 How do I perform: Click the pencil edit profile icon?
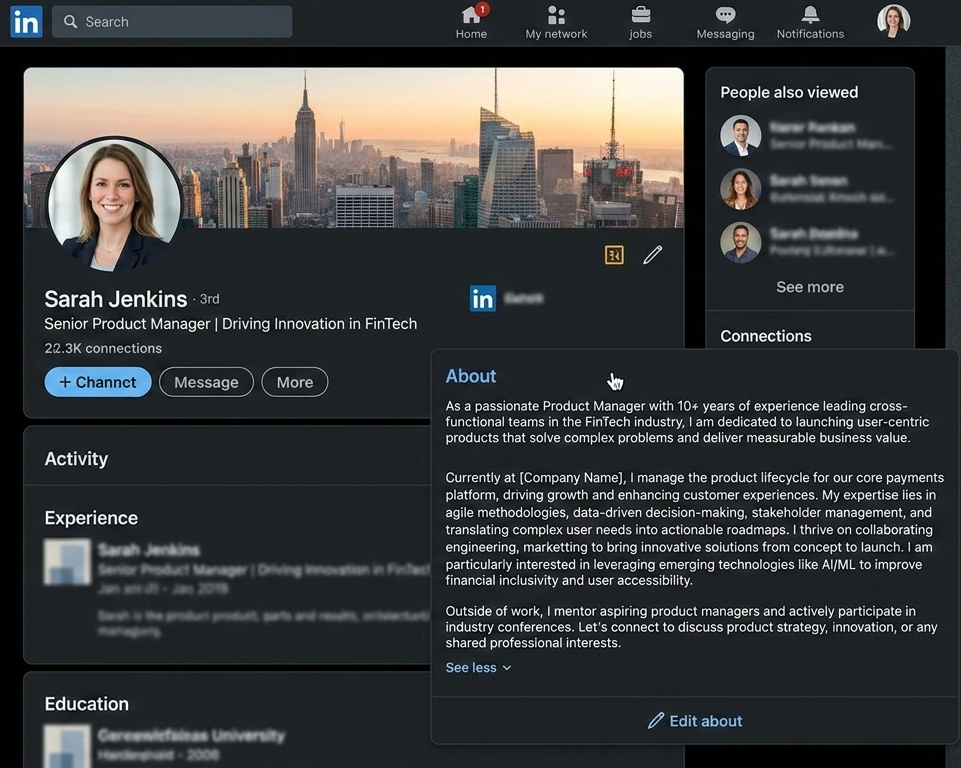tap(652, 256)
